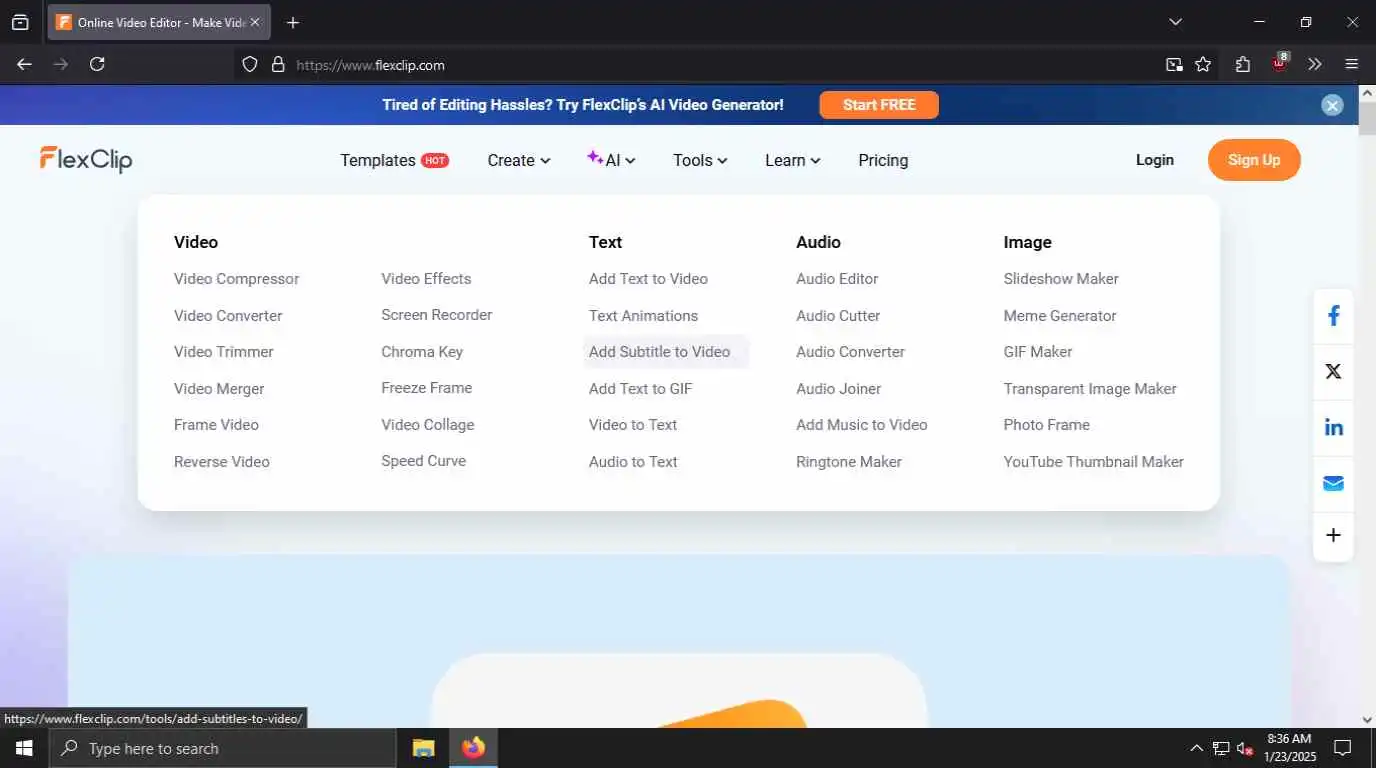Open Screen Recorder tool

click(437, 315)
